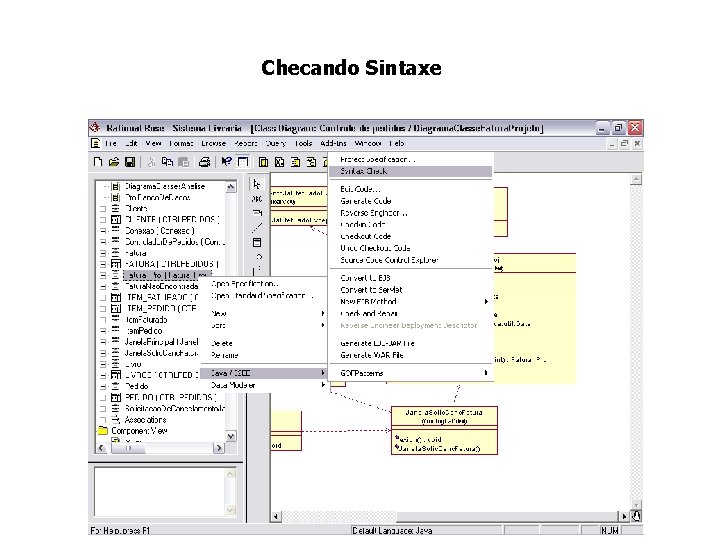720x540 pixels.
Task: Expand the Cliente class node
Action: tap(103, 208)
